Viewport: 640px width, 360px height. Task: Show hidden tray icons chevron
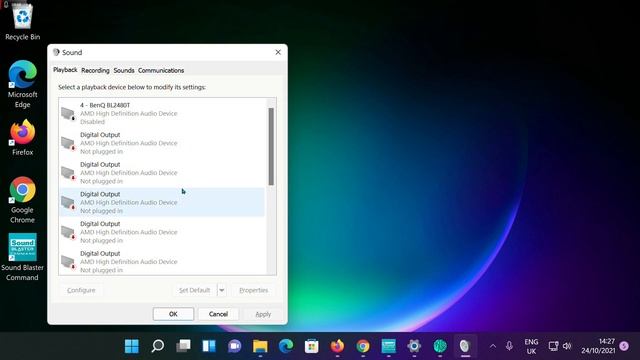coord(493,346)
